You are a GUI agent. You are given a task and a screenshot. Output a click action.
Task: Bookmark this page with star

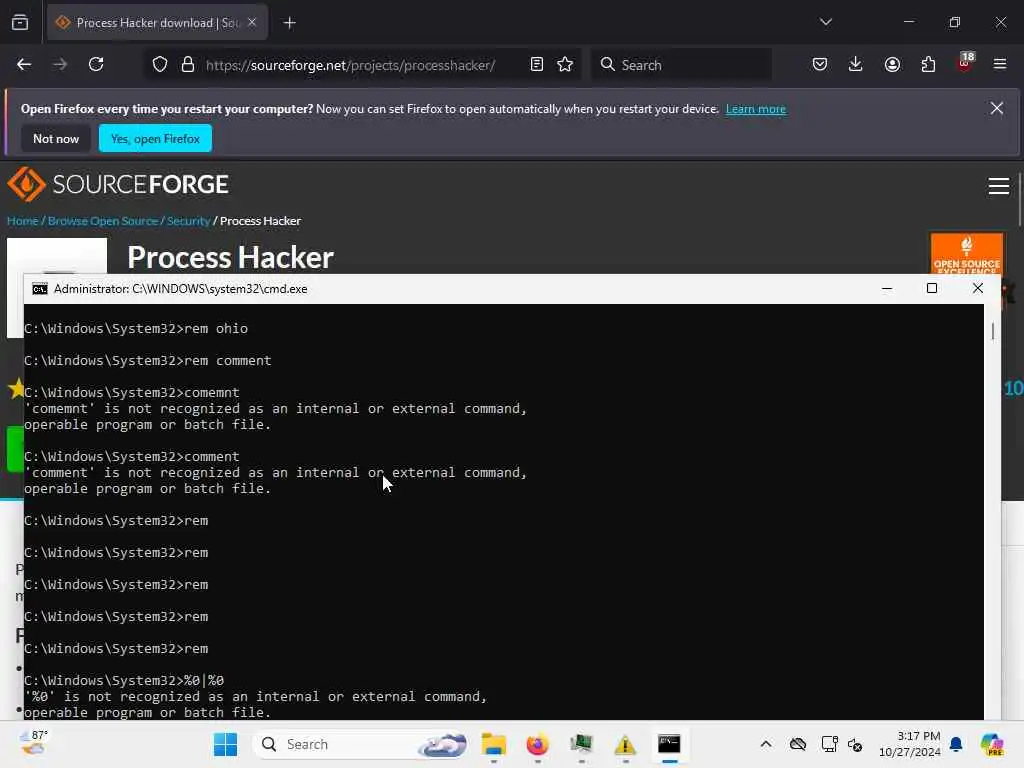[x=565, y=65]
